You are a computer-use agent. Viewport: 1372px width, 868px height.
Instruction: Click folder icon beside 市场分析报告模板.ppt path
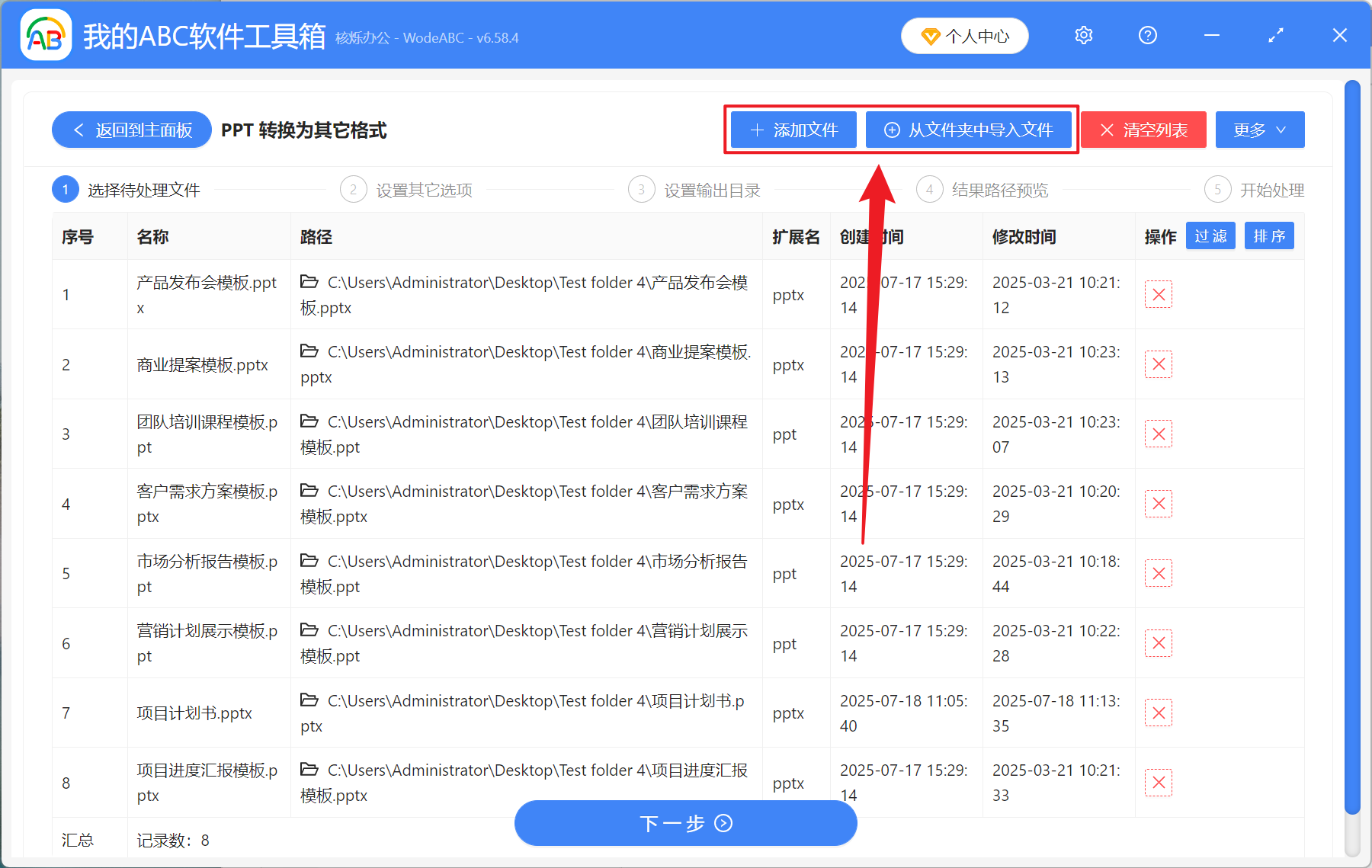(x=309, y=560)
